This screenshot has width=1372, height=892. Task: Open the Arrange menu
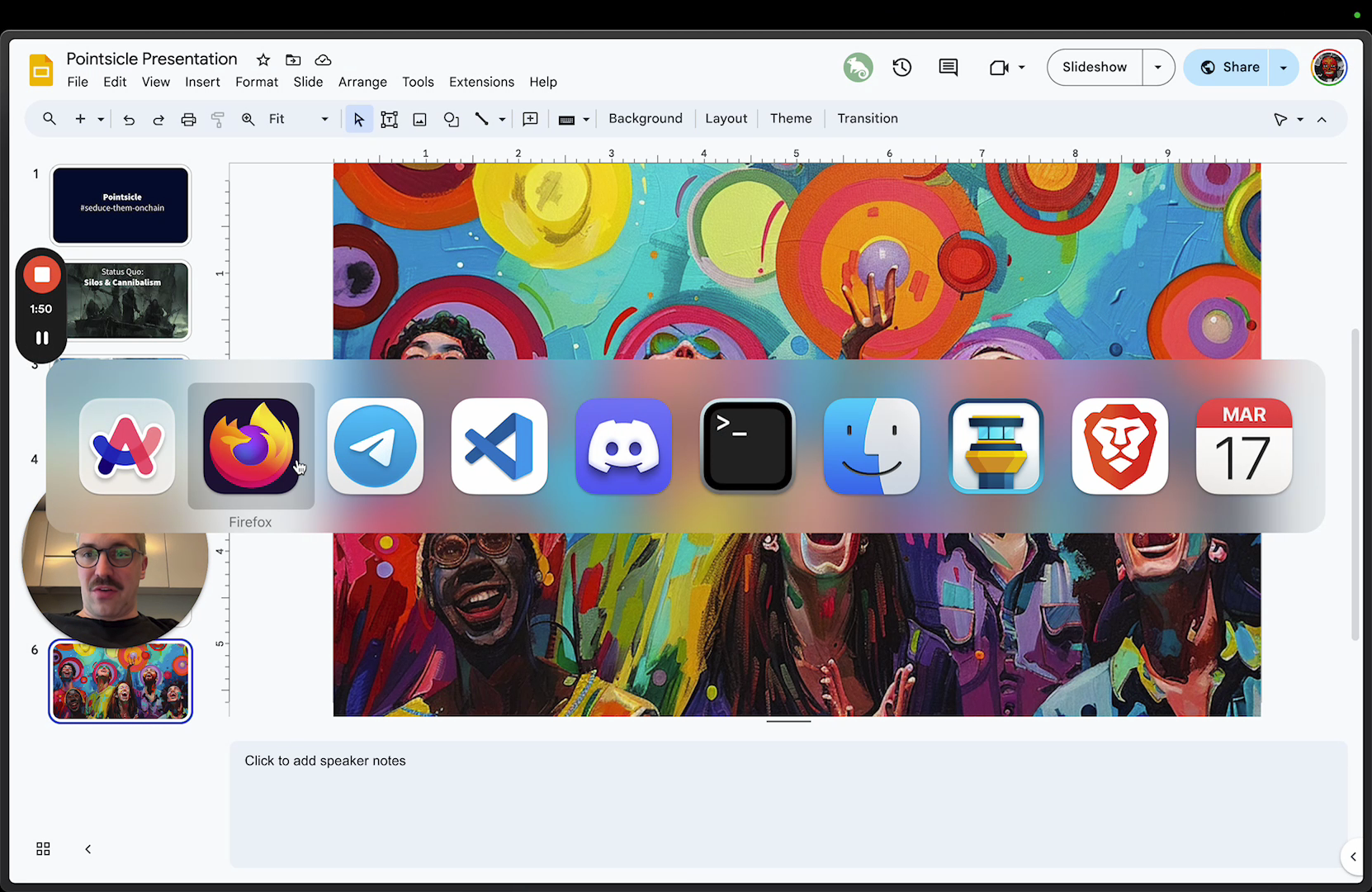point(362,82)
